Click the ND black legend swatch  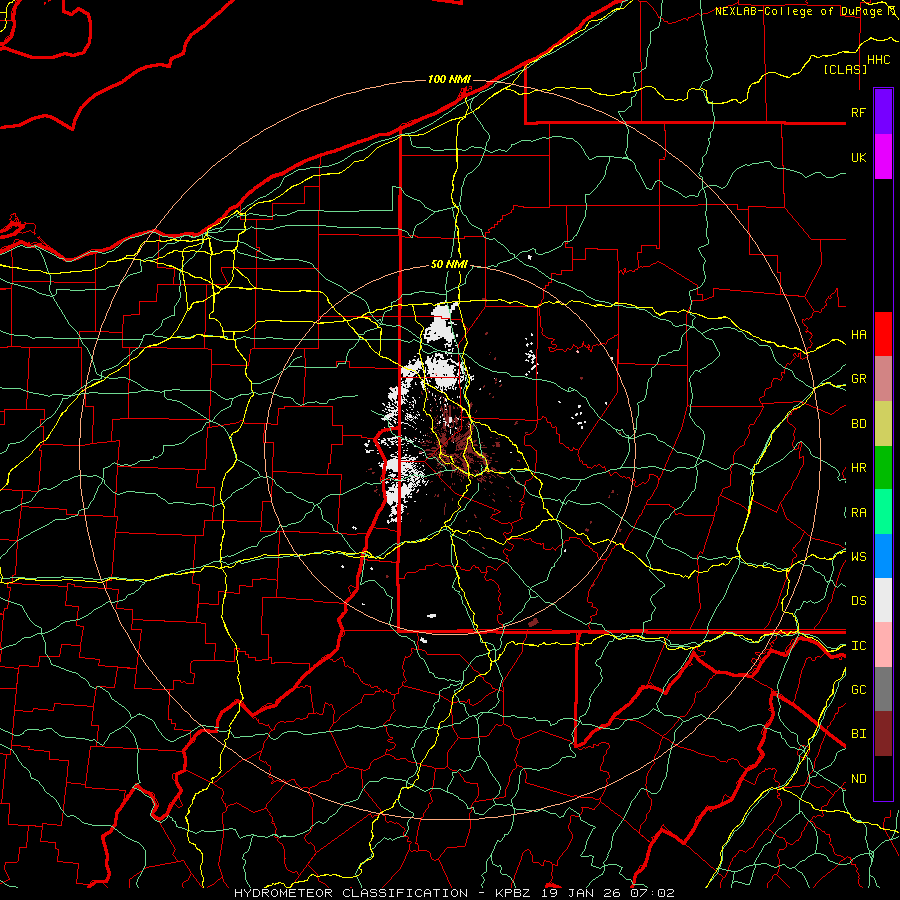click(x=883, y=778)
